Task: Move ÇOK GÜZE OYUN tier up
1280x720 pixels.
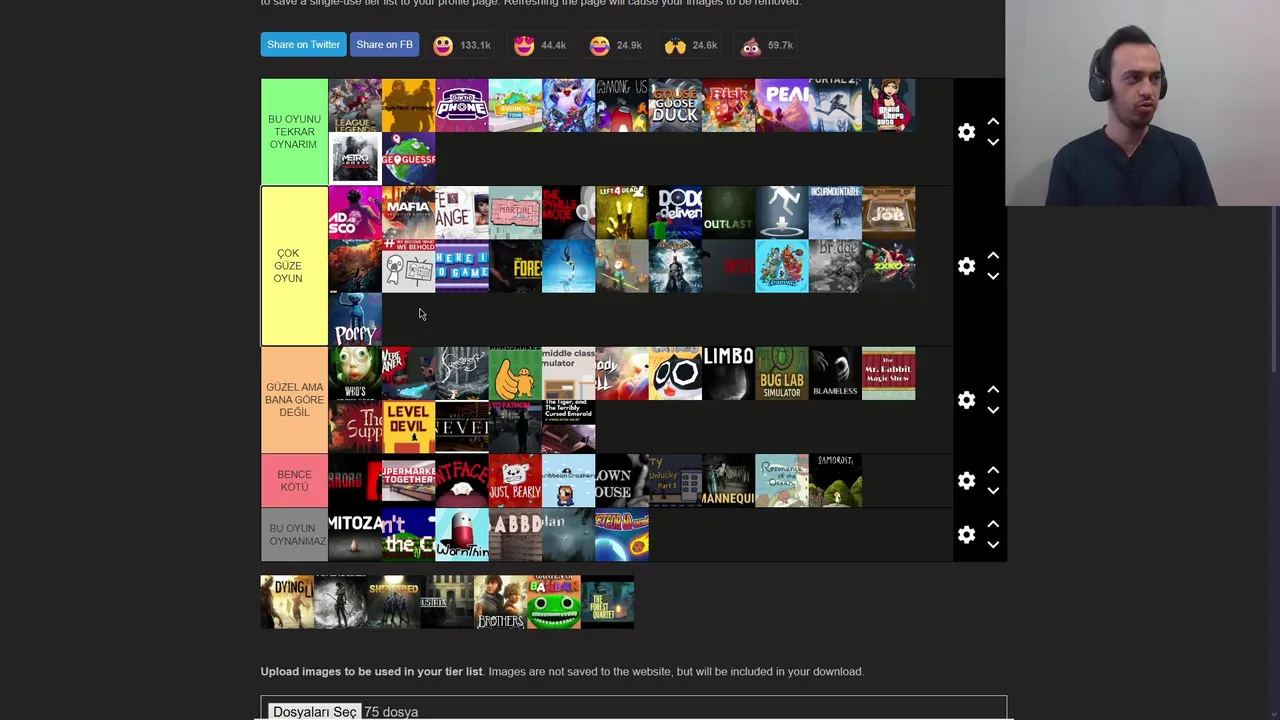Action: (x=993, y=255)
